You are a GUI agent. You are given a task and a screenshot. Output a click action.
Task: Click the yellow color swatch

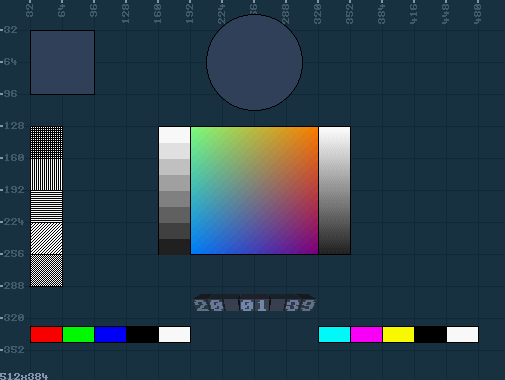398,334
